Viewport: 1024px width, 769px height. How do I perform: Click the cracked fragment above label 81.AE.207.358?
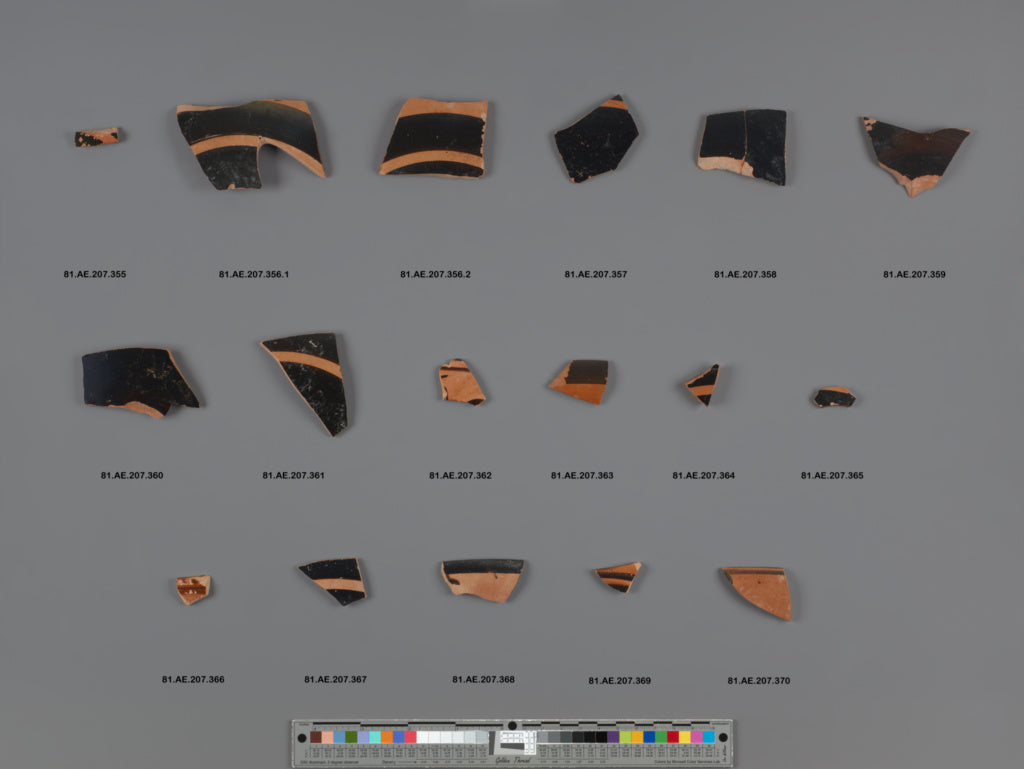coord(743,144)
